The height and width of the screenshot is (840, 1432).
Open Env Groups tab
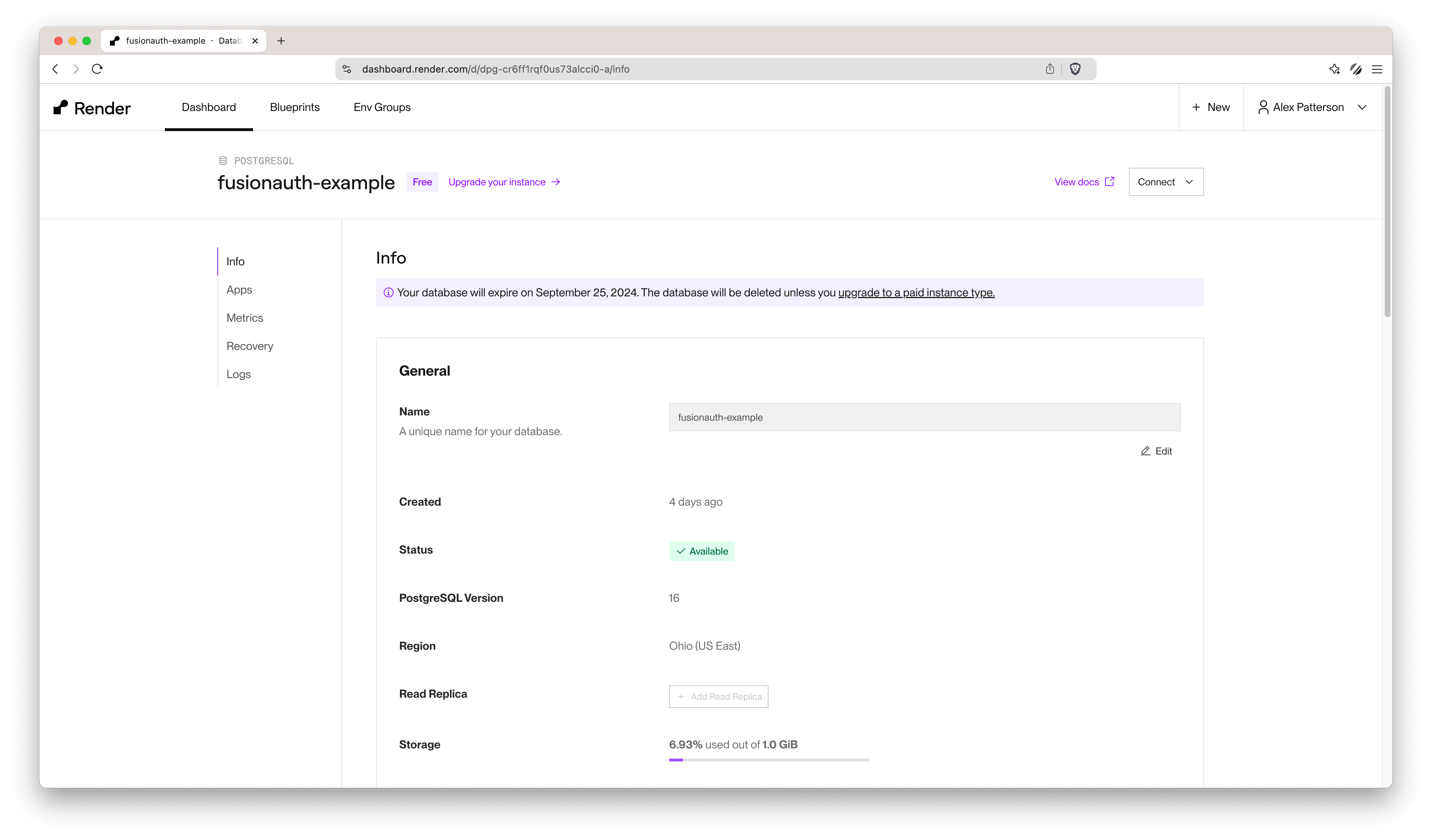[x=382, y=107]
